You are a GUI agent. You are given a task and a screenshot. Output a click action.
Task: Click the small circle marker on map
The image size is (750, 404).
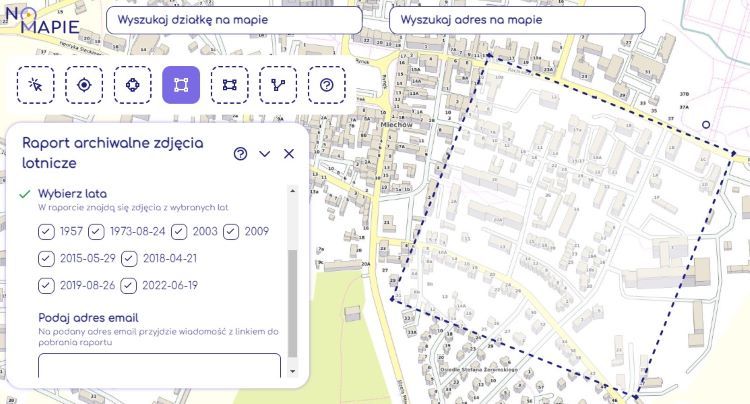click(x=706, y=125)
